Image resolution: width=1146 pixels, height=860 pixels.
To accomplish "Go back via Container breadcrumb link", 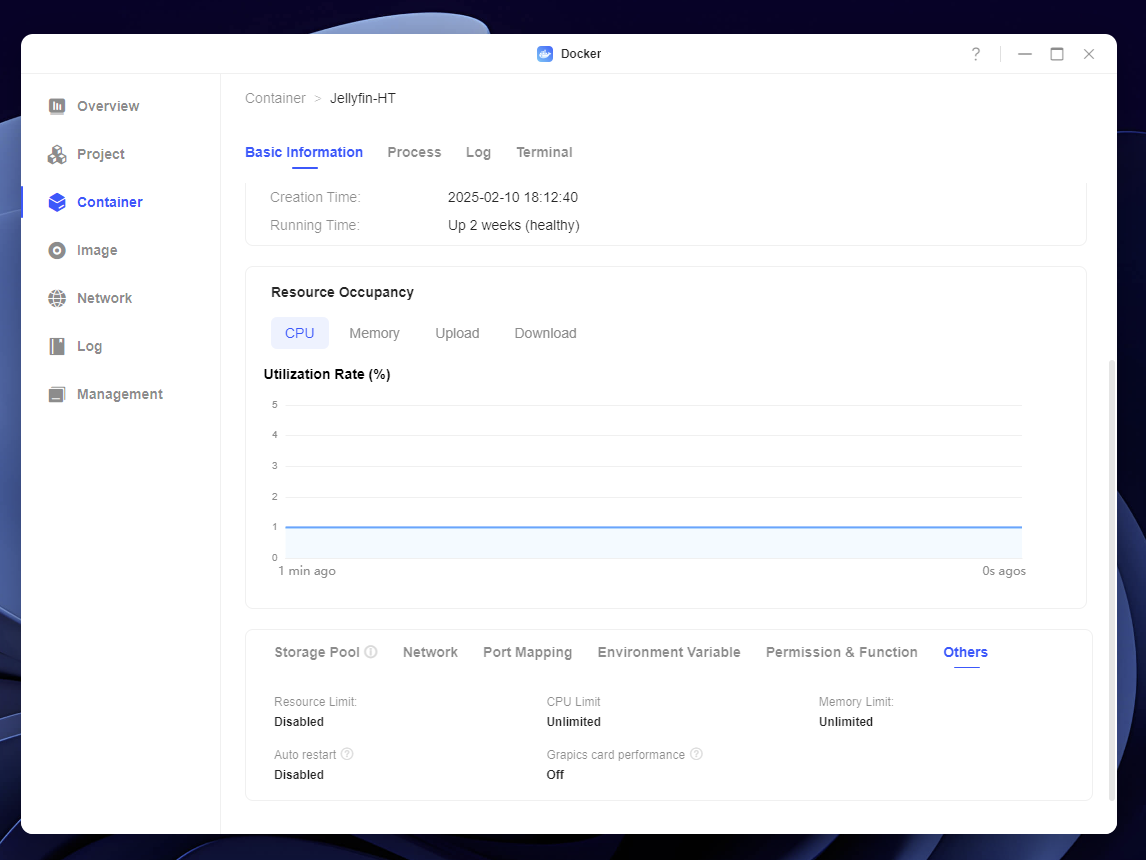I will 275,98.
